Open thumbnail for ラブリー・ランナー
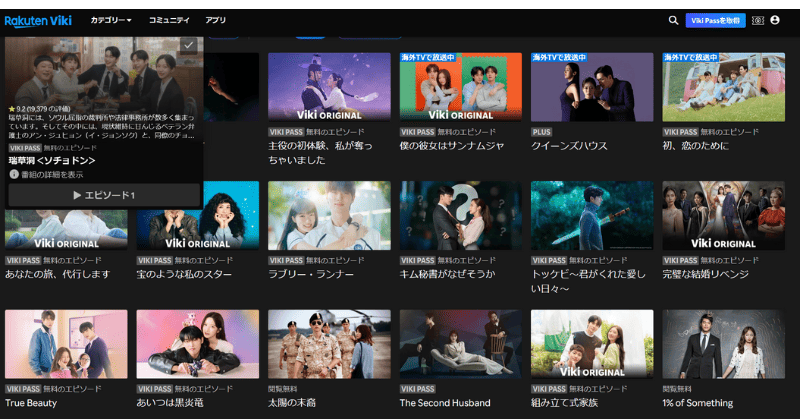 [329, 215]
